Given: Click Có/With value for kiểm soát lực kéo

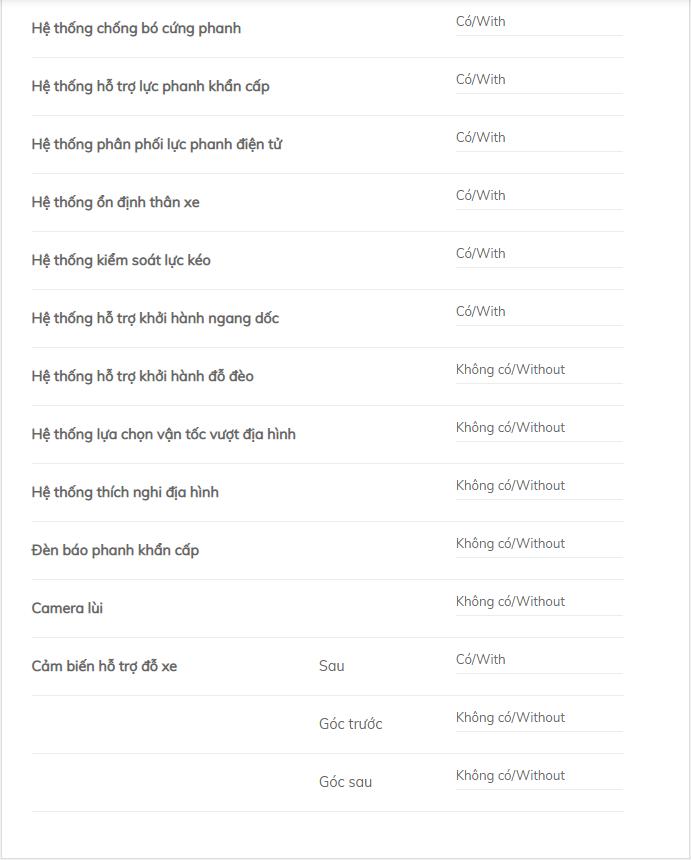Looking at the screenshot, I should pos(480,253).
